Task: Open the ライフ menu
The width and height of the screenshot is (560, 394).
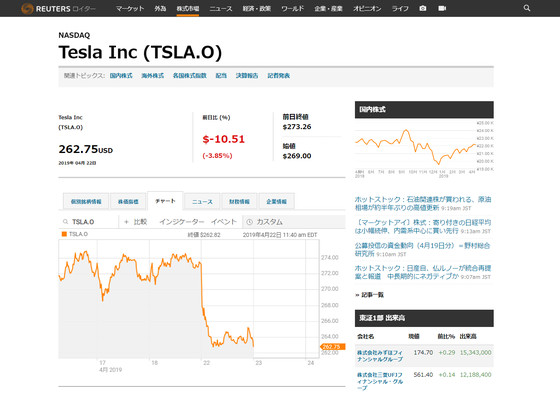Action: tap(400, 8)
